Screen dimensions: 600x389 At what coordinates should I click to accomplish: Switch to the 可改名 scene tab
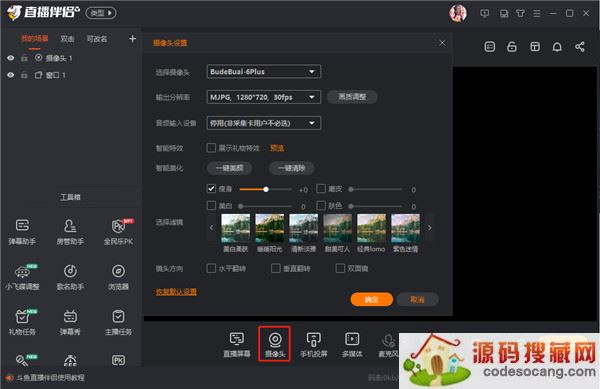97,39
